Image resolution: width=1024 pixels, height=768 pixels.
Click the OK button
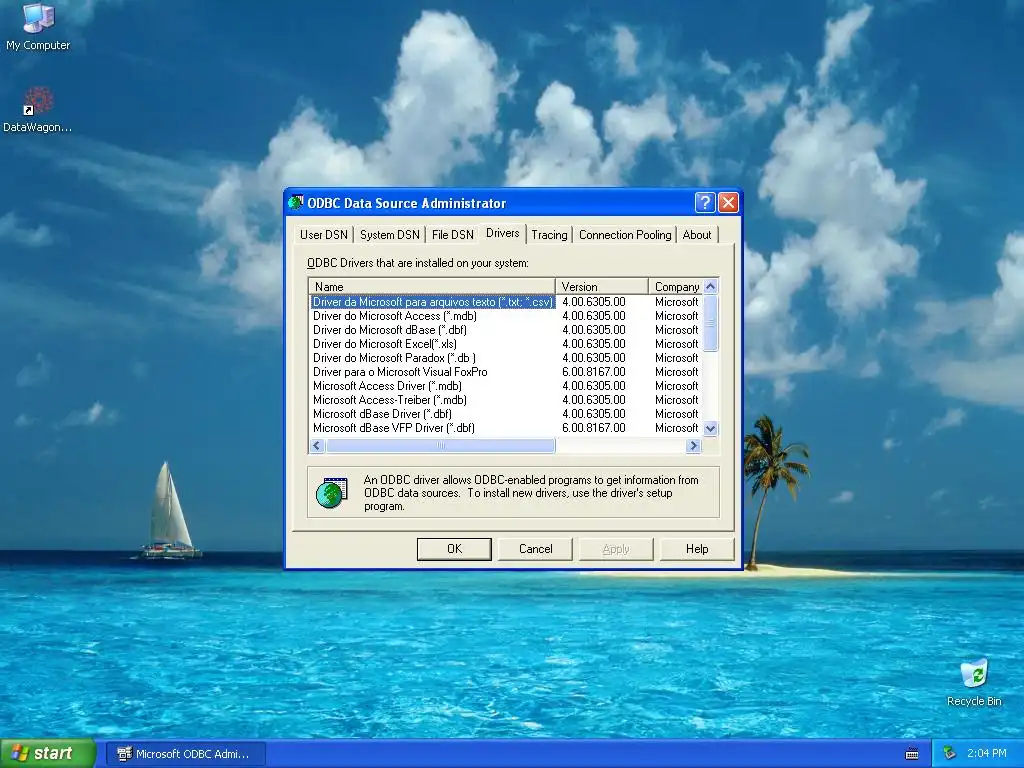pyautogui.click(x=455, y=549)
